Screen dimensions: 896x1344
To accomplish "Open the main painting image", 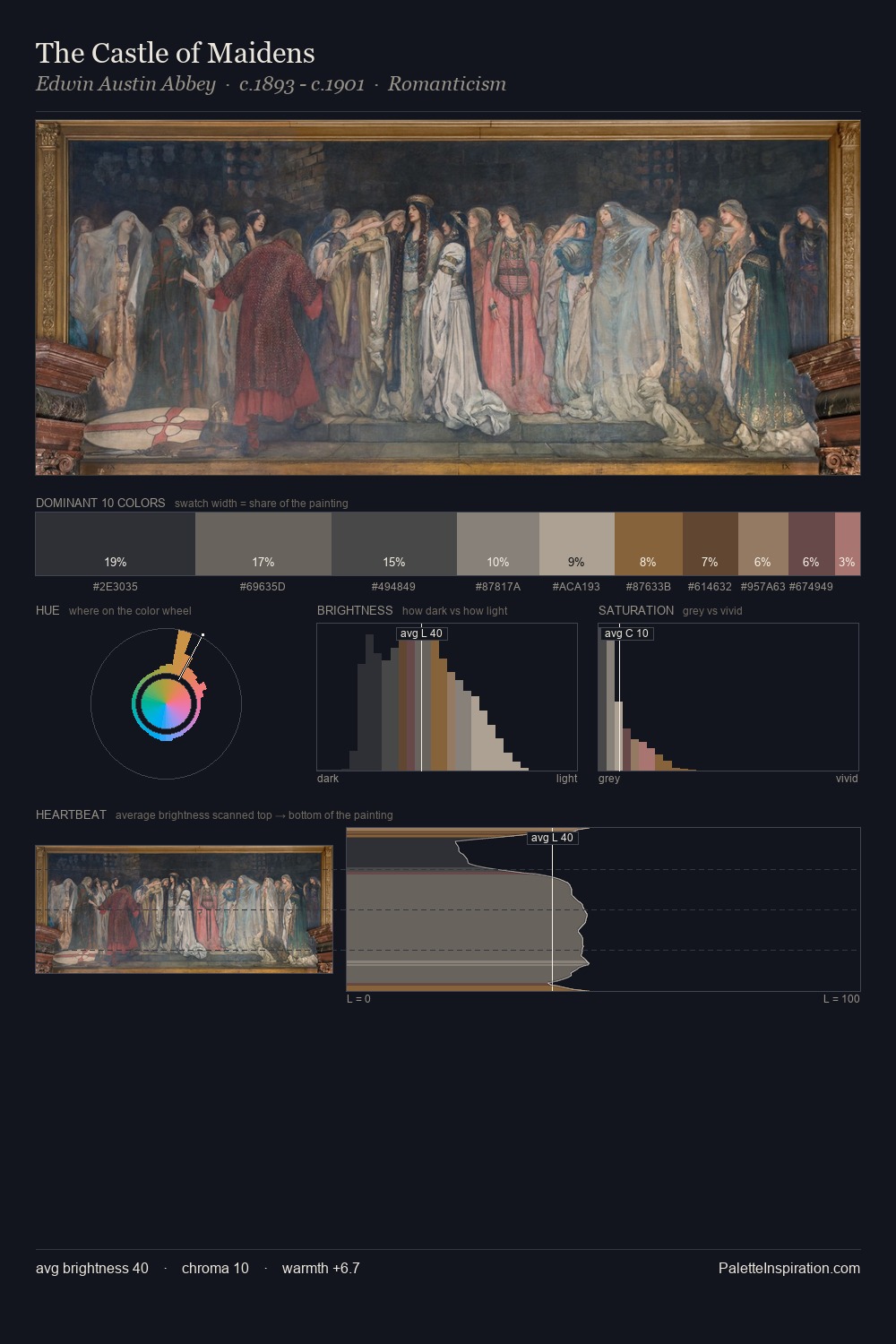I will tap(448, 297).
